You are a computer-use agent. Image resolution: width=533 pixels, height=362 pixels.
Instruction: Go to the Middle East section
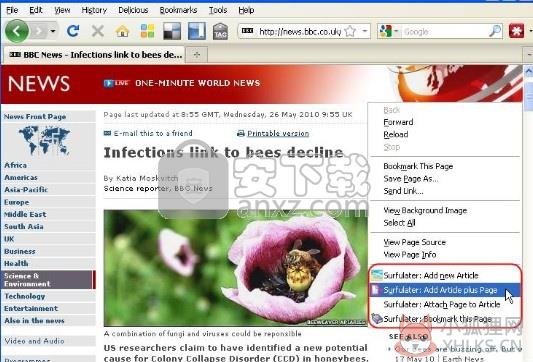[x=25, y=214]
